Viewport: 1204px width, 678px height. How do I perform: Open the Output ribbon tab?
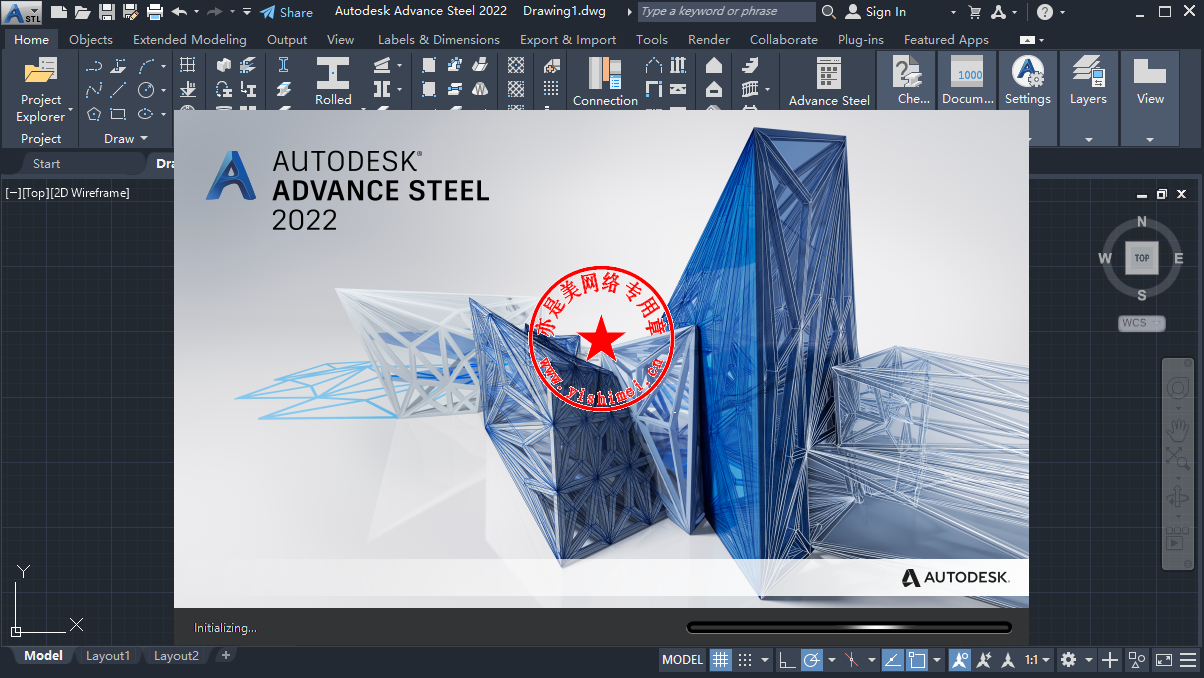pos(287,40)
